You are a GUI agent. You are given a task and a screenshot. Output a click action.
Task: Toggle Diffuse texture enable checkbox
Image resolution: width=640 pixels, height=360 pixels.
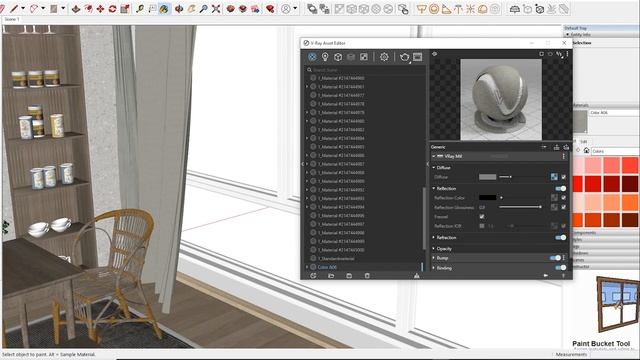coord(564,177)
